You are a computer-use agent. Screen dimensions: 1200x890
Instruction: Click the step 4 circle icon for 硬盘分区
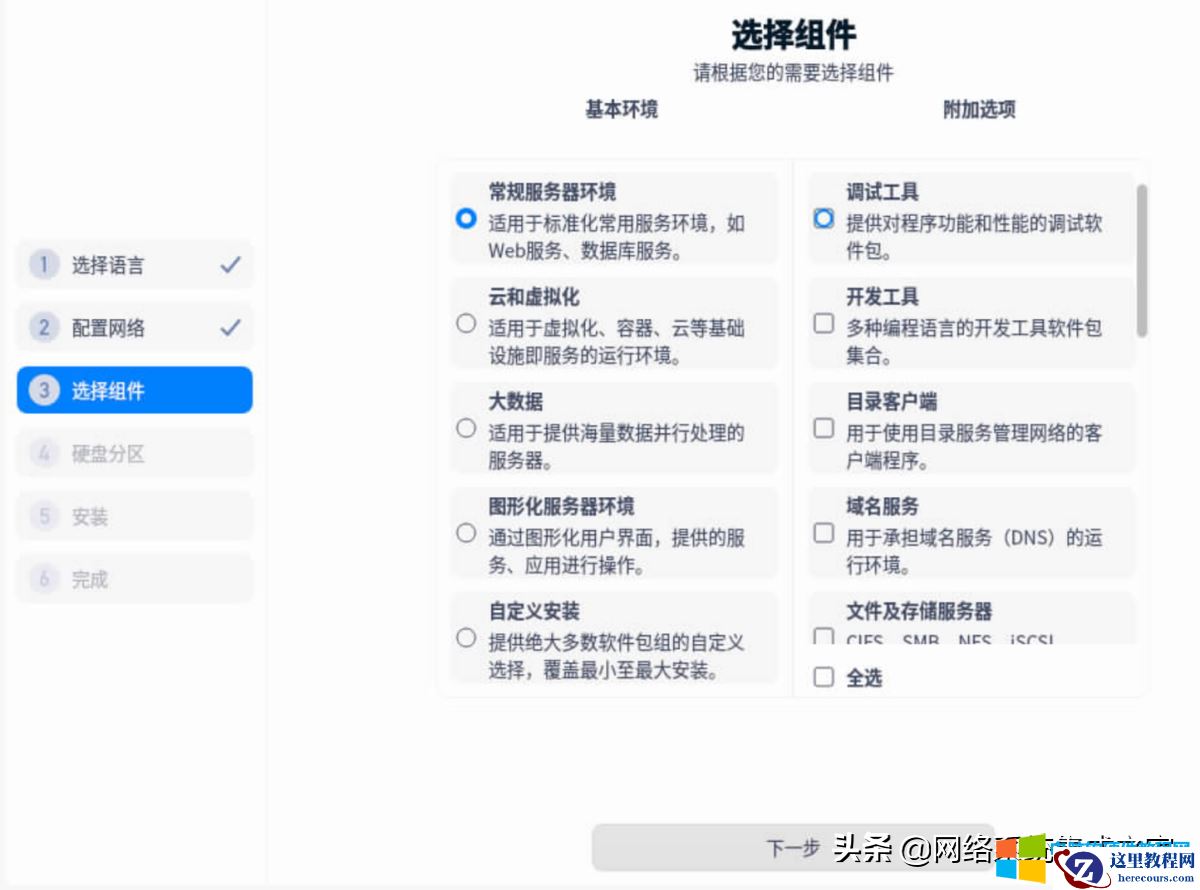point(44,453)
